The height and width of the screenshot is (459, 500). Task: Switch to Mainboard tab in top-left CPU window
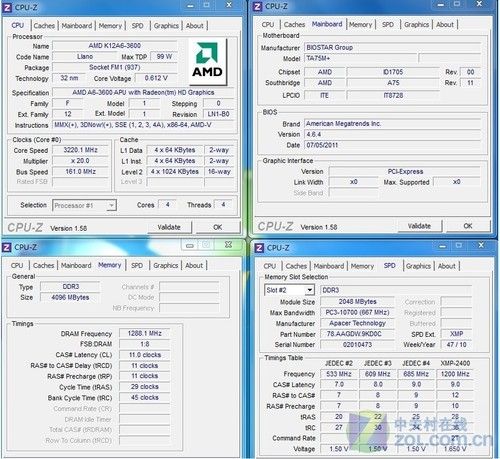tap(77, 26)
